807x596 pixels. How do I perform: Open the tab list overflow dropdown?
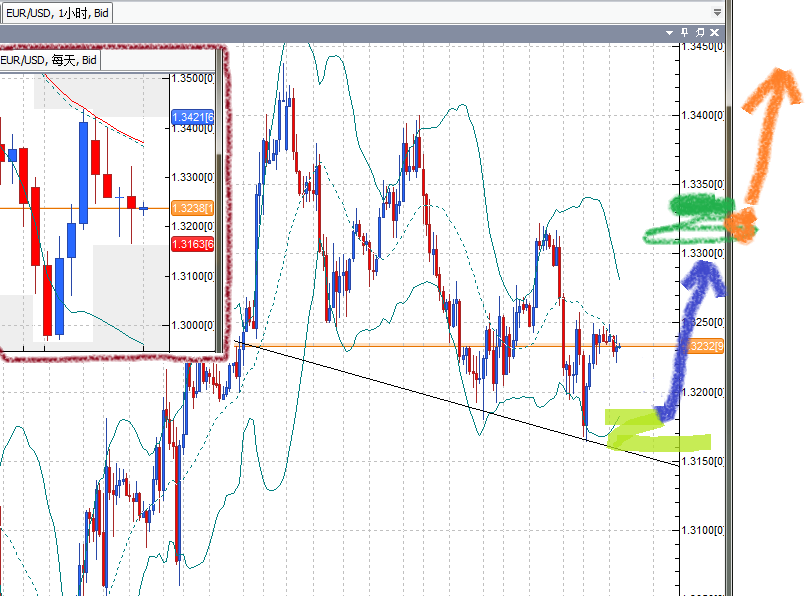pos(717,12)
